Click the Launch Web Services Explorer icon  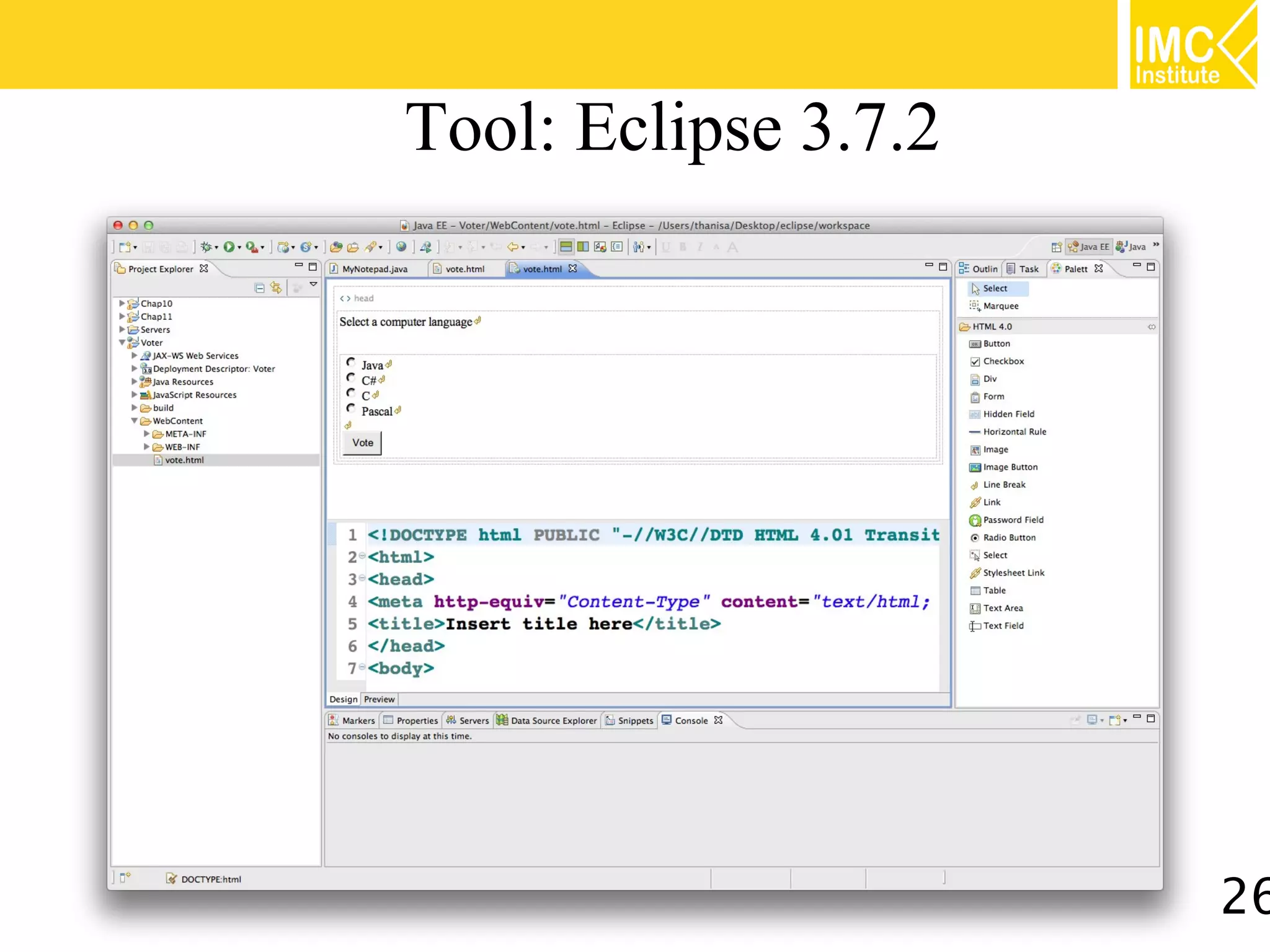(x=425, y=247)
